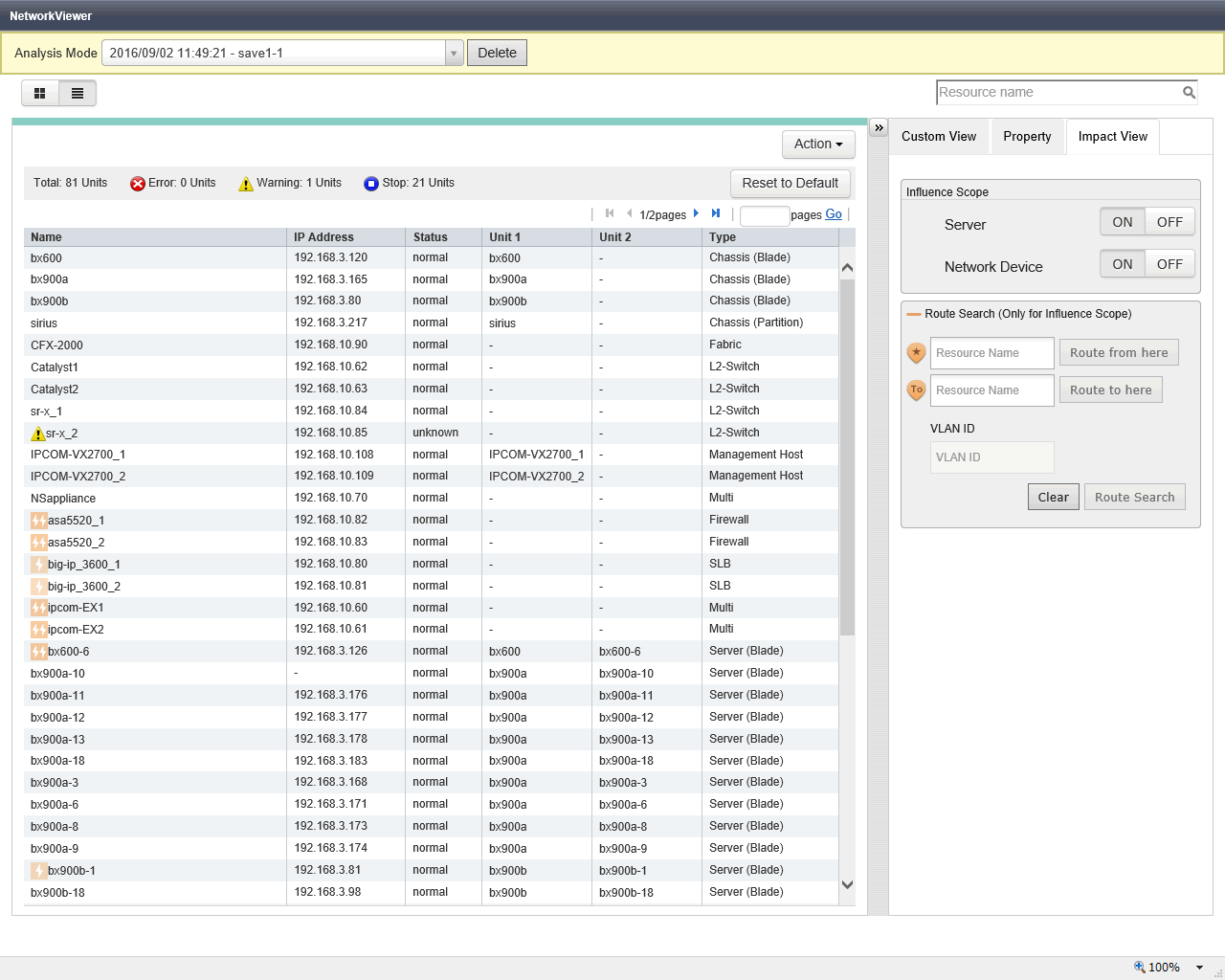Open the Property tab
Viewport: 1225px width, 980px height.
(1027, 137)
